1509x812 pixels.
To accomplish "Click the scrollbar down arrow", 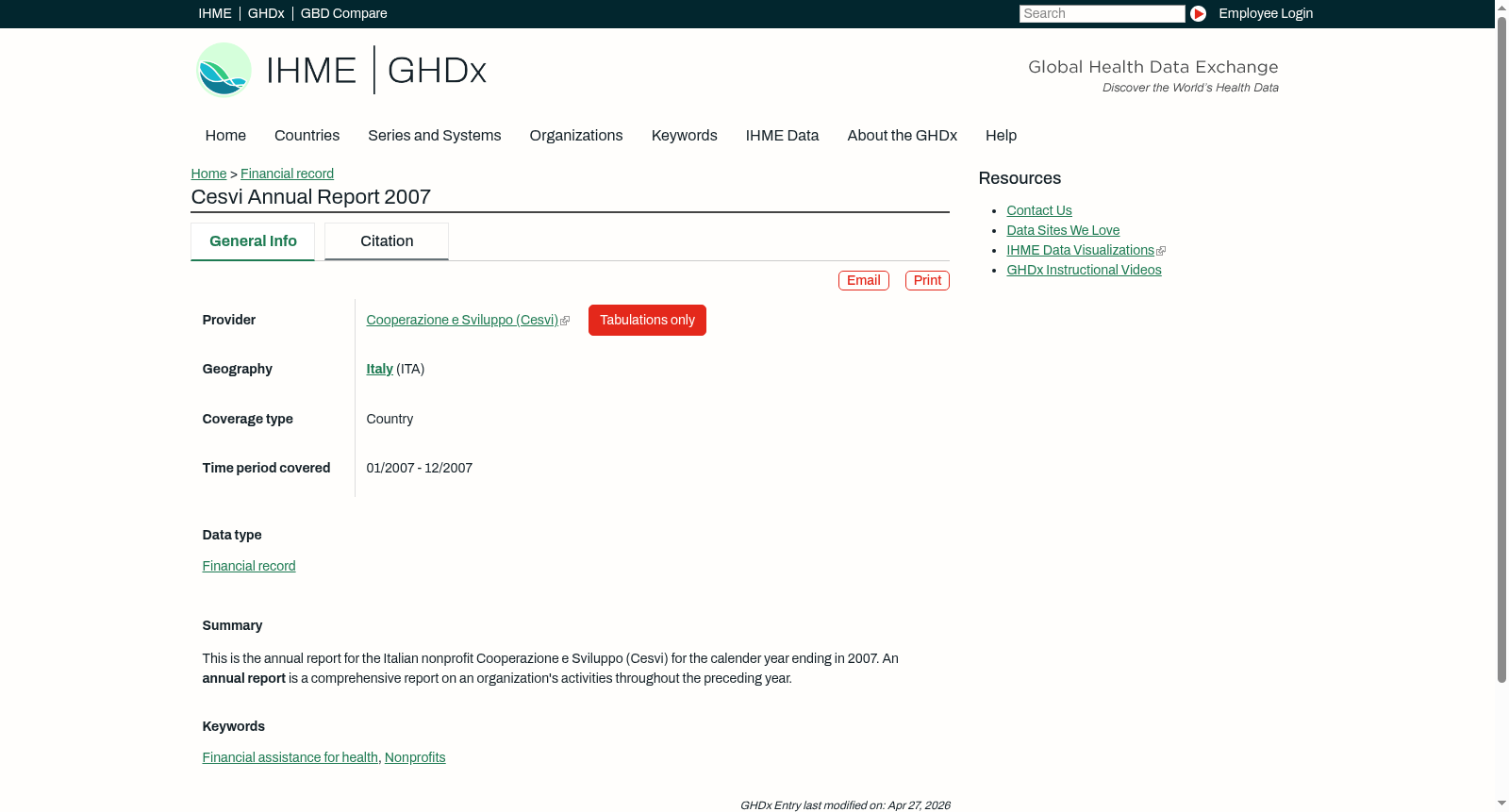I will tap(1501, 804).
